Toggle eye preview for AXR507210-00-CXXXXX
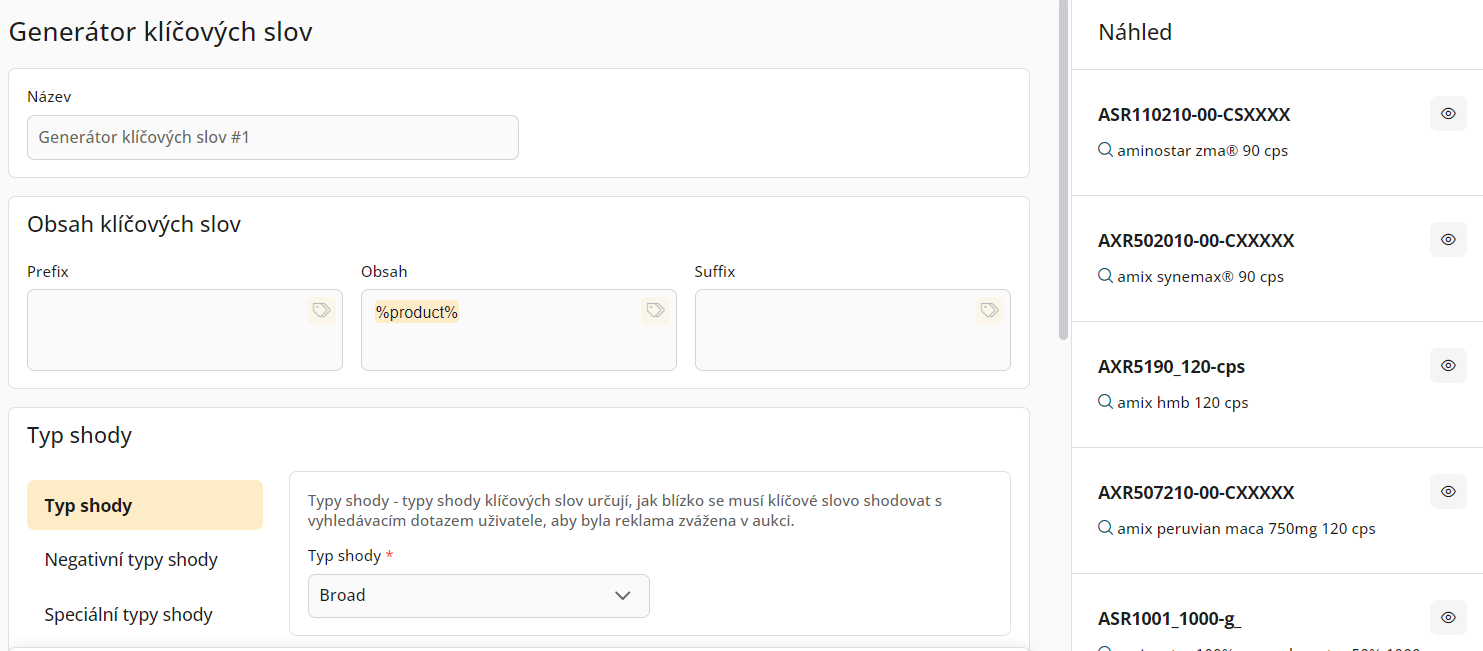The image size is (1483, 651). pos(1447,492)
